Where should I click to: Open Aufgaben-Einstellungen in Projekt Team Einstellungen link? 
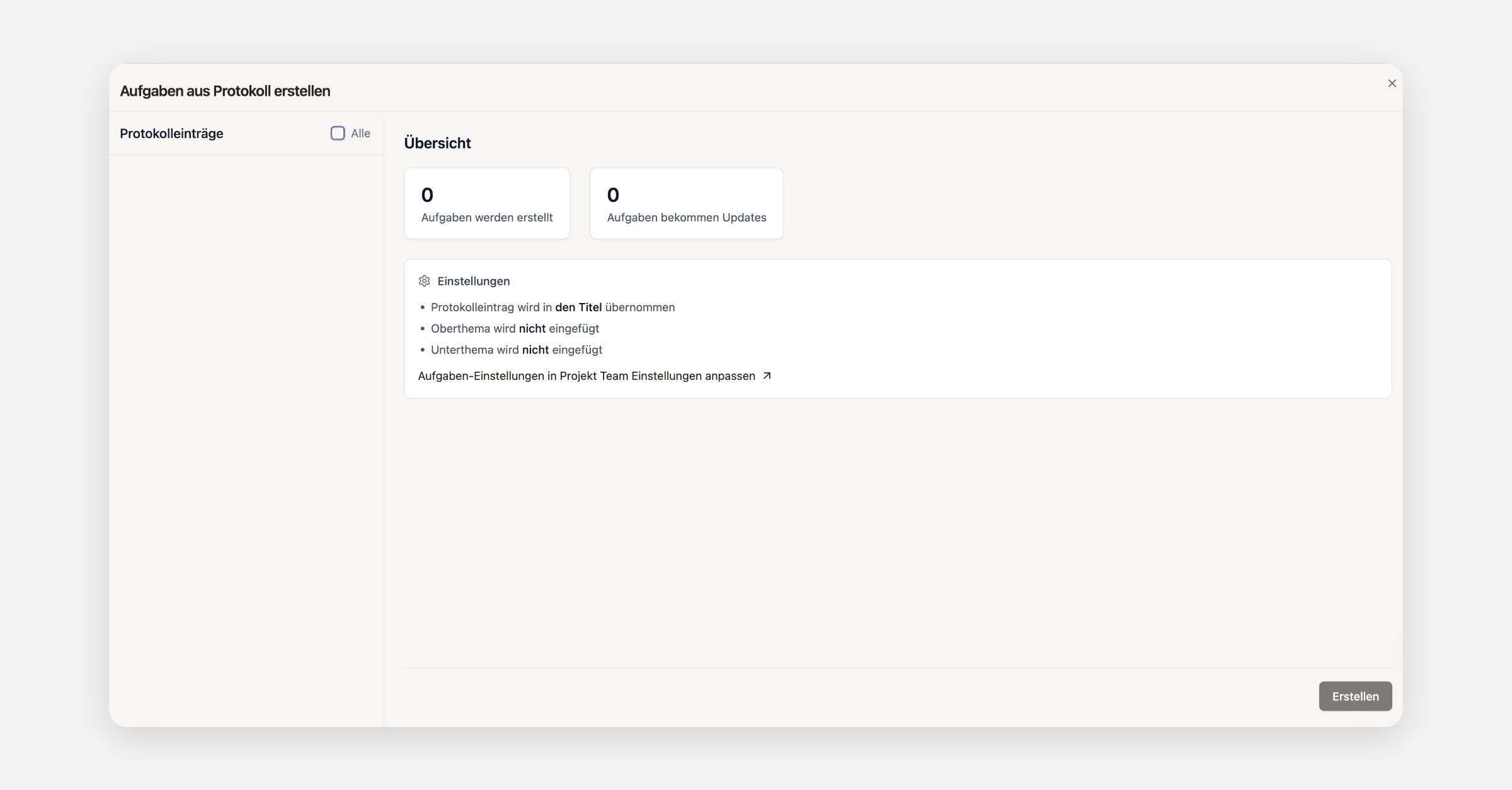(x=586, y=375)
